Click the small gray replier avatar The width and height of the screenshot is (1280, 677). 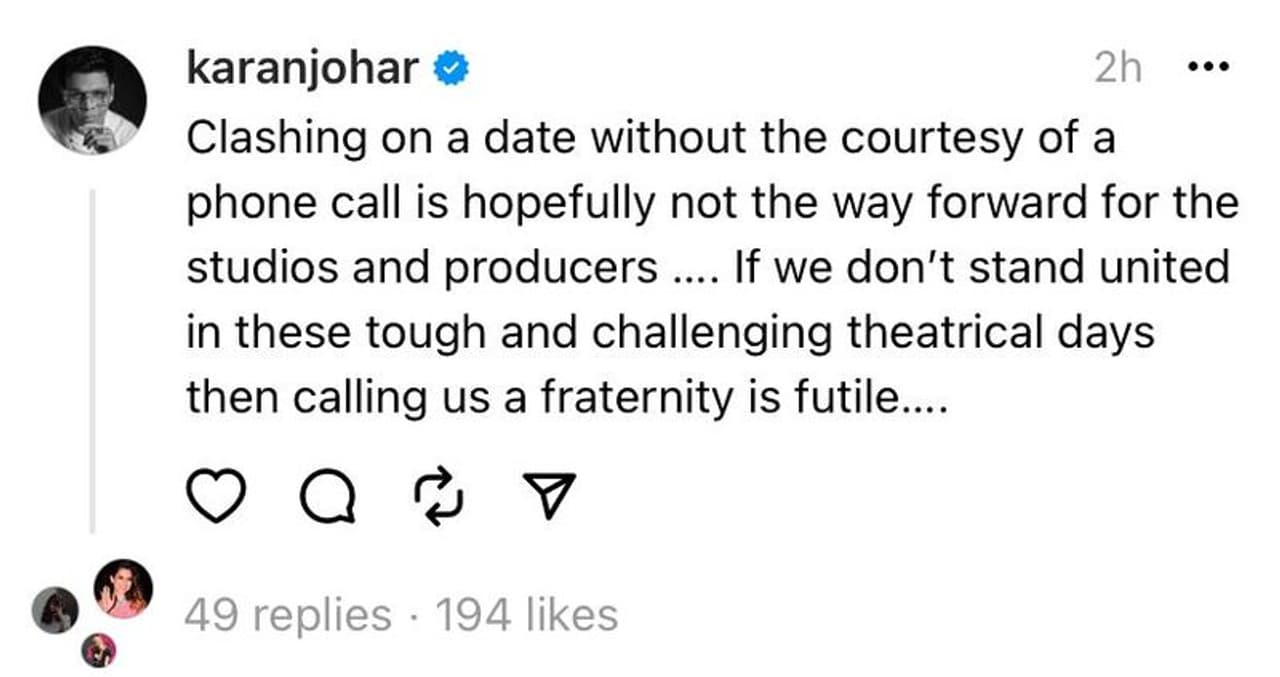tap(56, 609)
